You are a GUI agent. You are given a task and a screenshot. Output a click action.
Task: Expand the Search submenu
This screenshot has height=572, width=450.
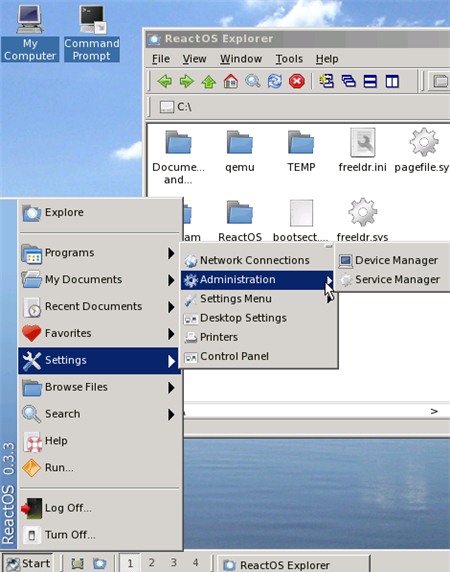coord(100,414)
